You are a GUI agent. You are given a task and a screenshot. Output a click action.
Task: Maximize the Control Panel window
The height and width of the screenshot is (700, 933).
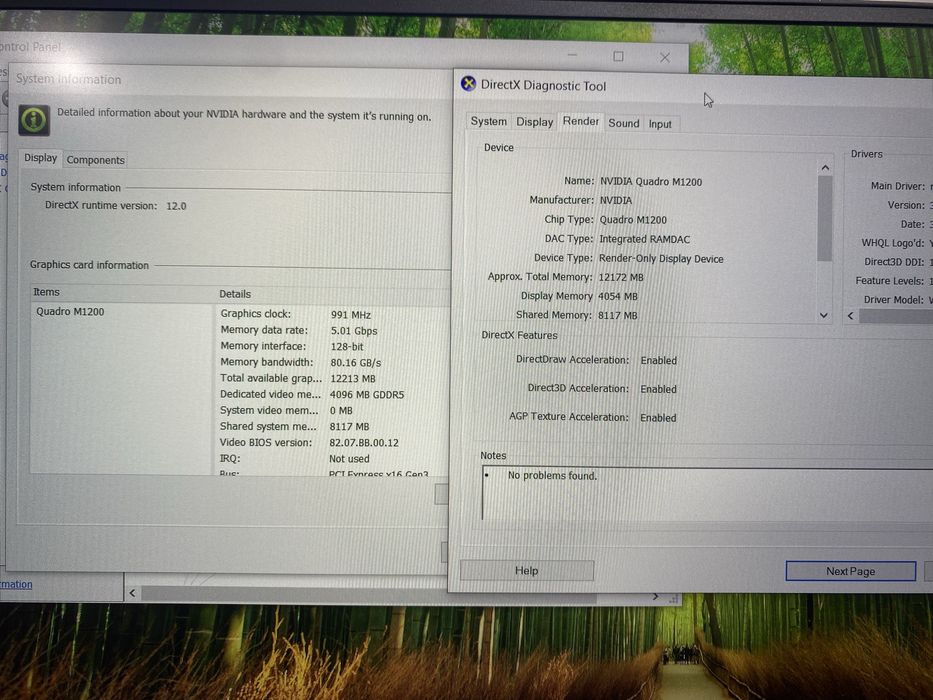[618, 57]
